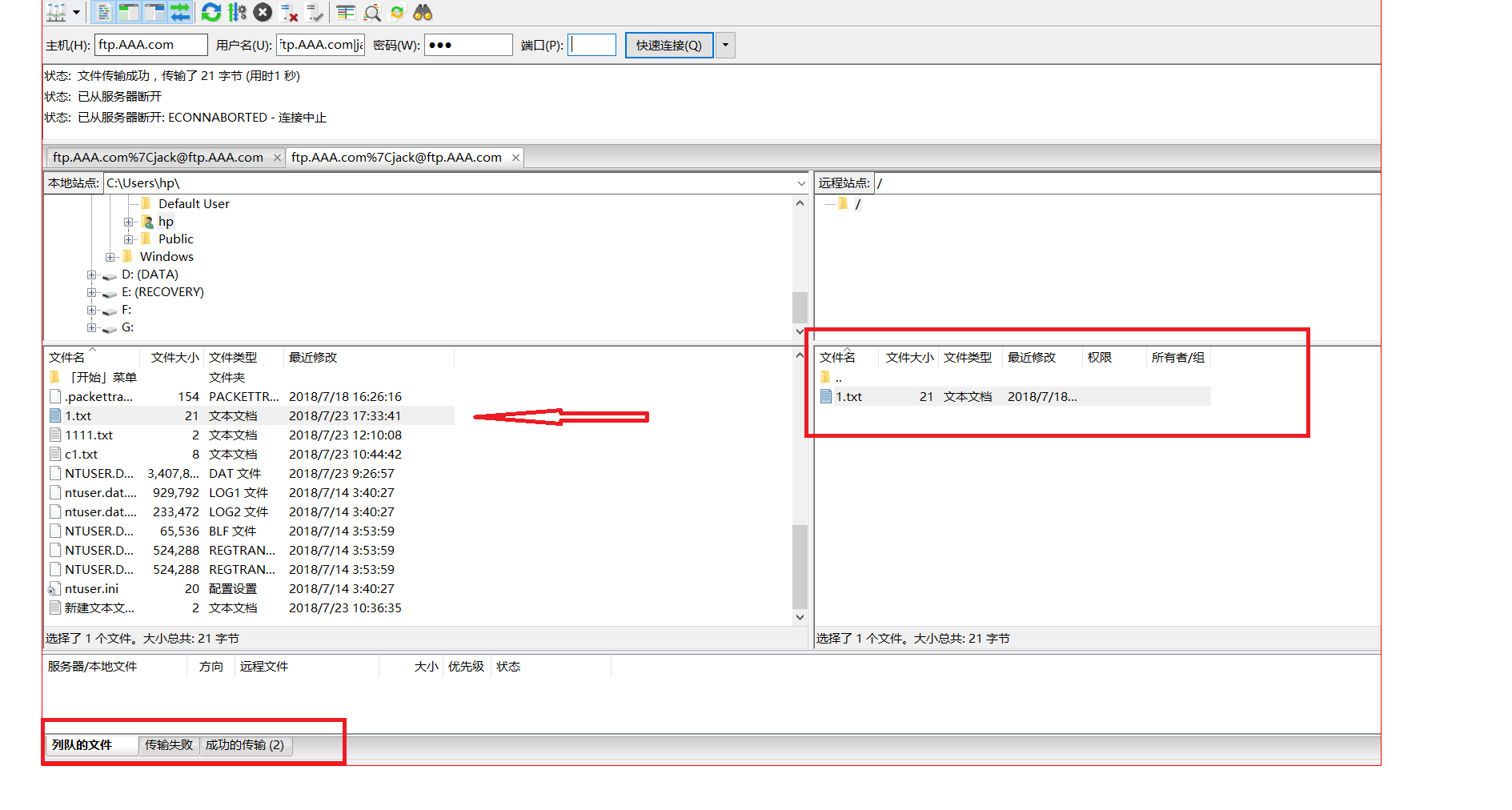Toggle transfer queue display

point(180,12)
